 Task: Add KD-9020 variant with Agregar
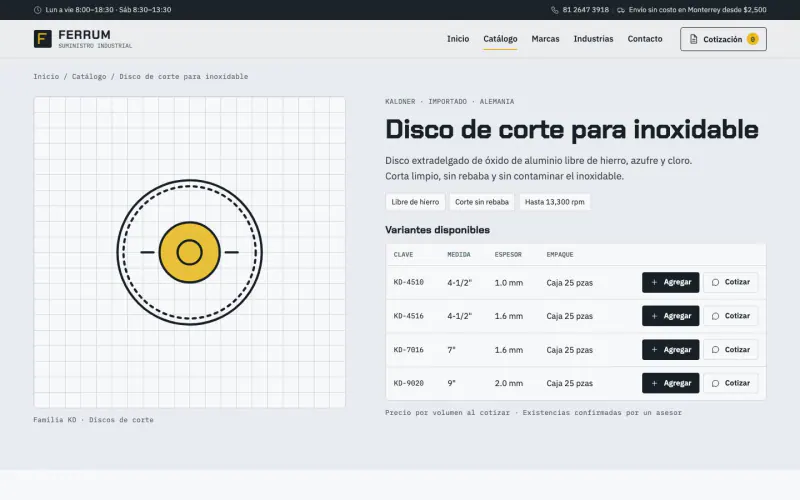pos(670,383)
